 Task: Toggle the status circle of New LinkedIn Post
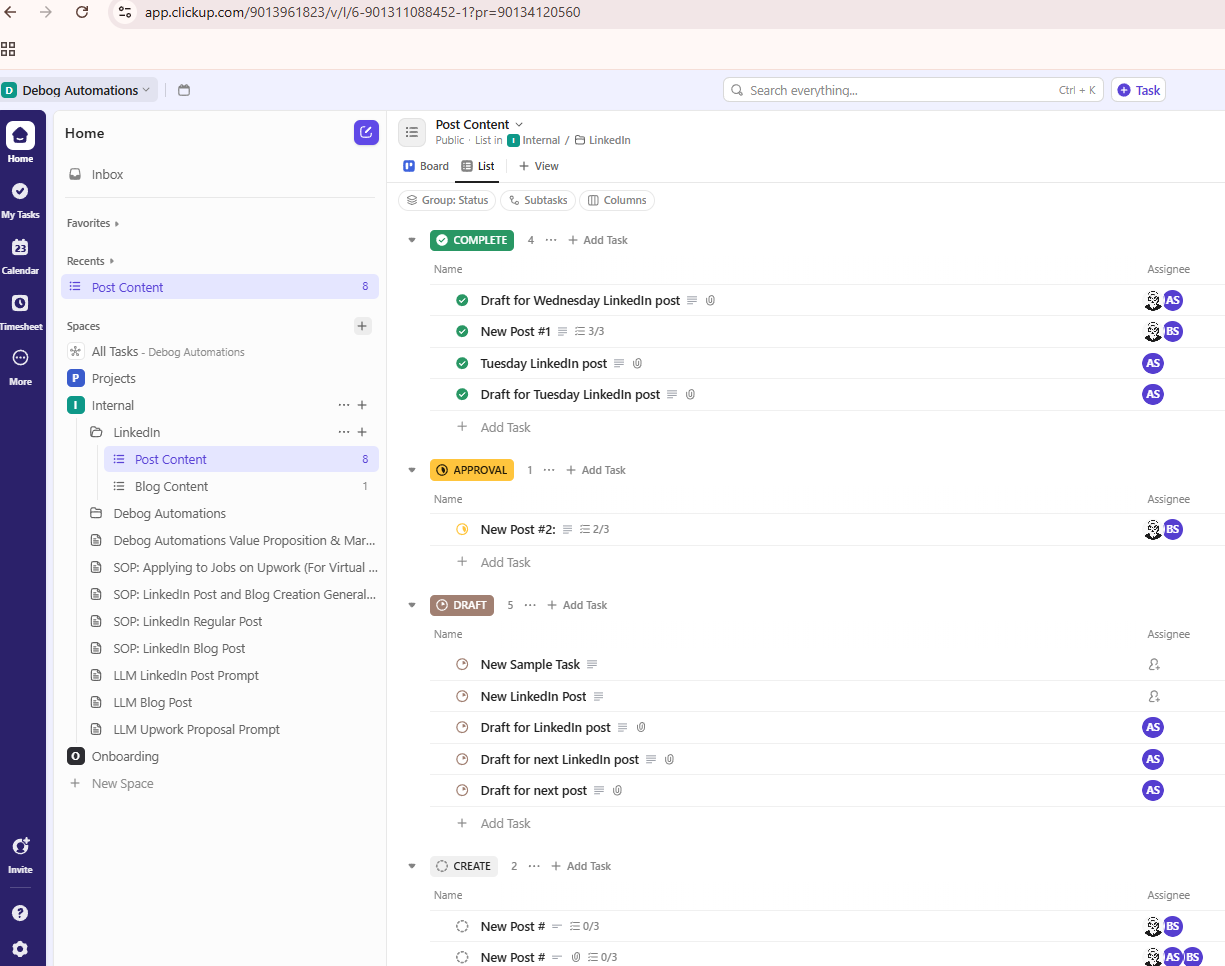462,696
